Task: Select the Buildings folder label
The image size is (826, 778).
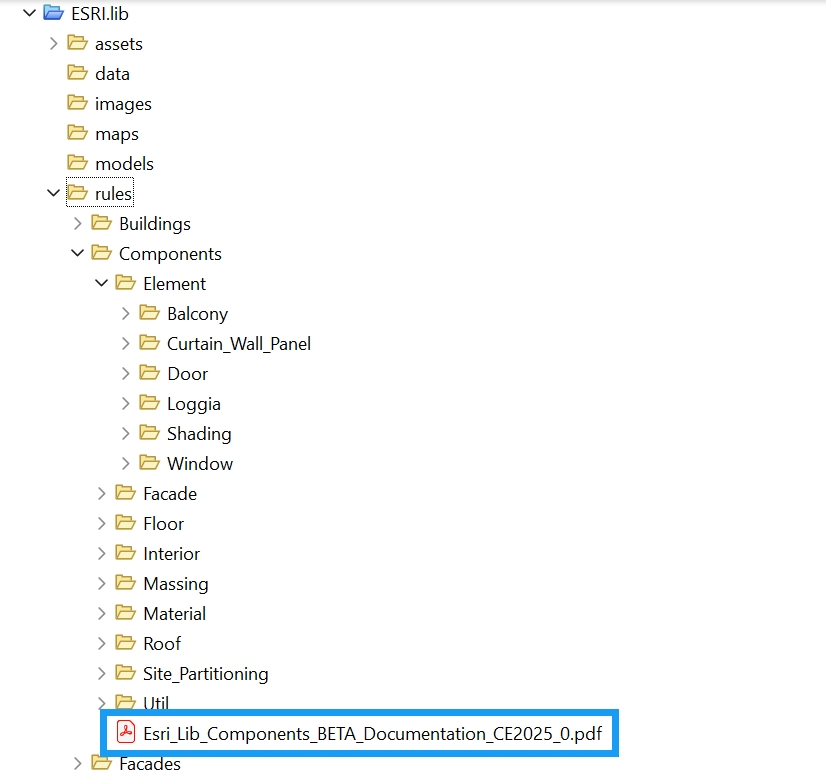Action: pyautogui.click(x=155, y=224)
